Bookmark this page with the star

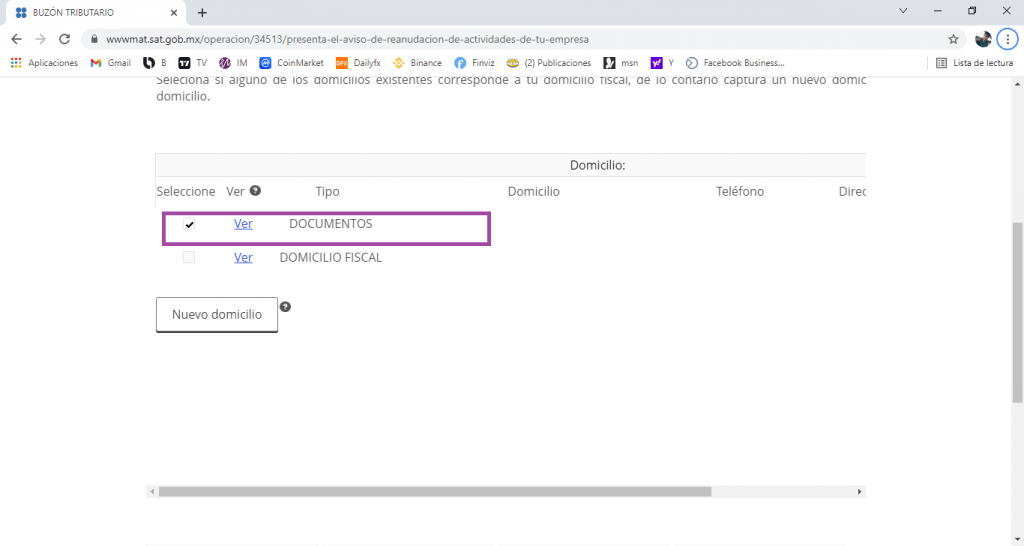953,39
